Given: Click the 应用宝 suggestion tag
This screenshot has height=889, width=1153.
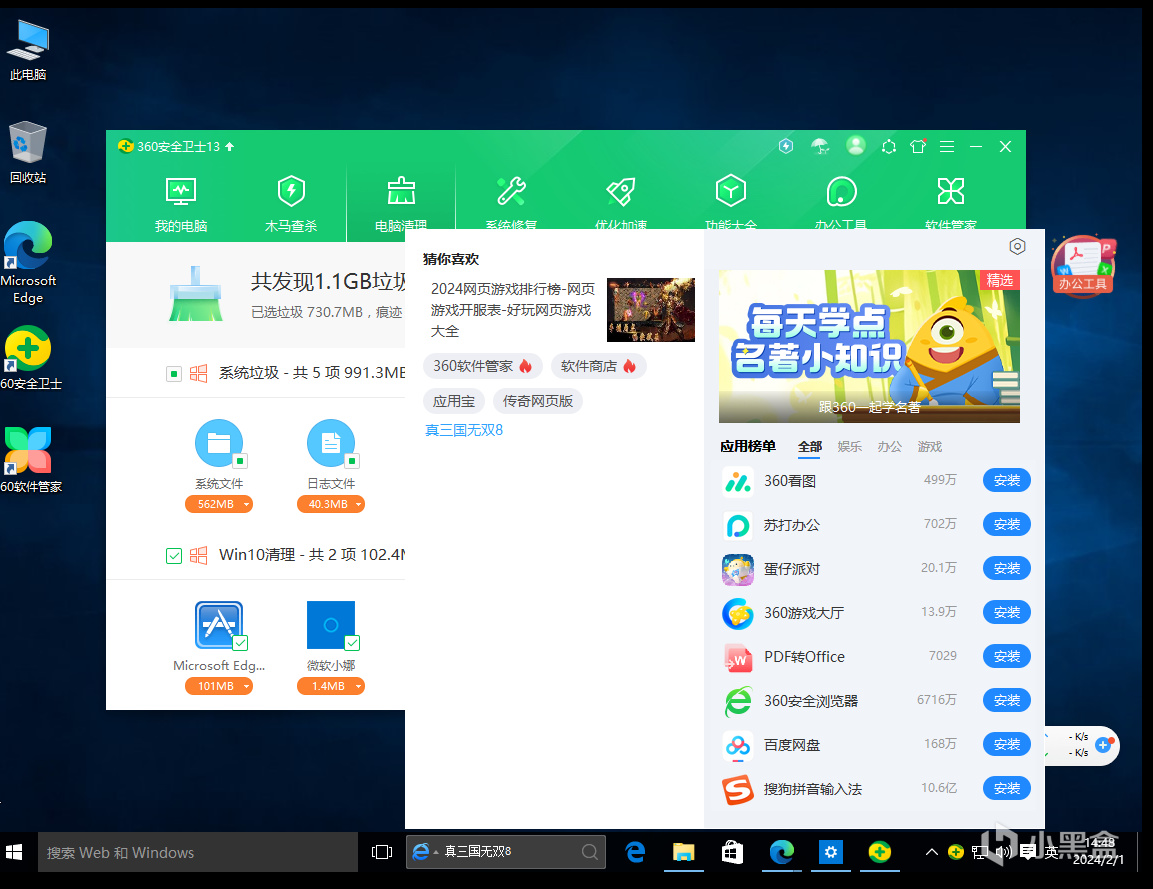Looking at the screenshot, I should [x=454, y=401].
